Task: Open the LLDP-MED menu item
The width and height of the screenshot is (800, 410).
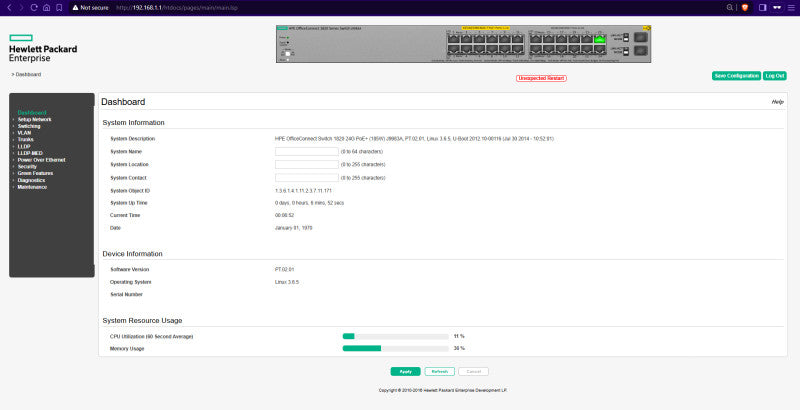Action: (30, 153)
